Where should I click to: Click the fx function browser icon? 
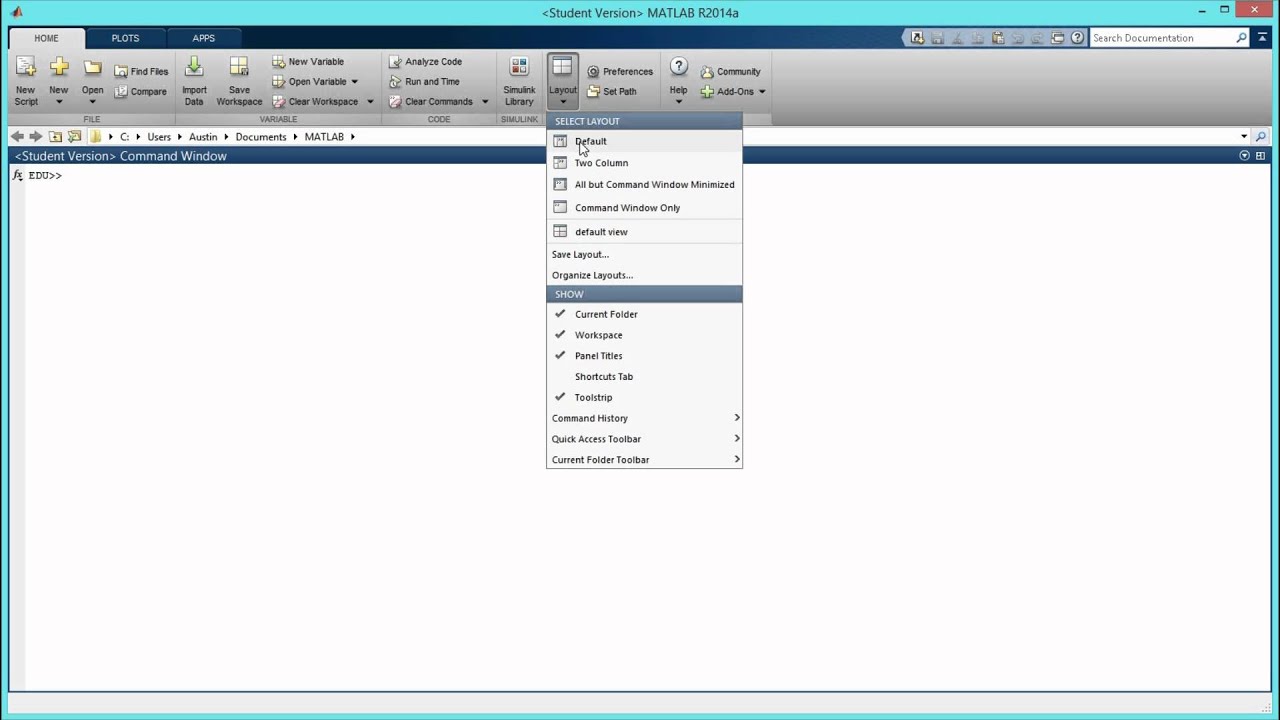tap(18, 175)
